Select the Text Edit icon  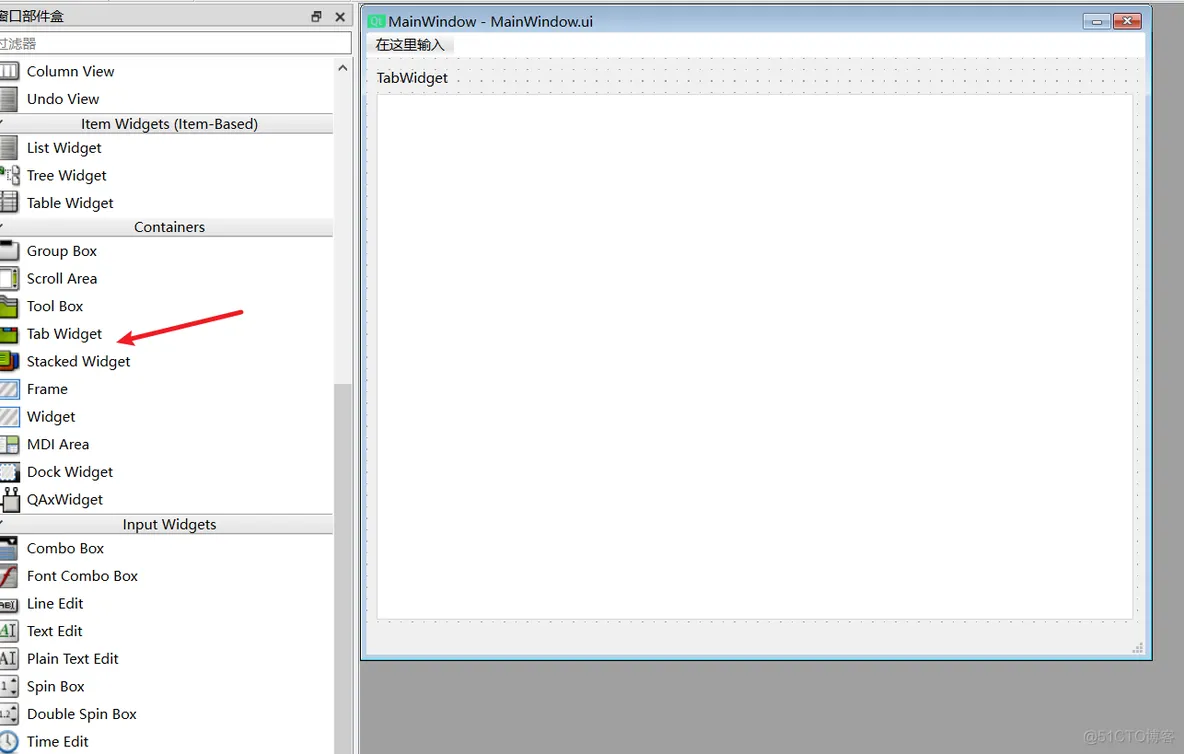(9, 631)
